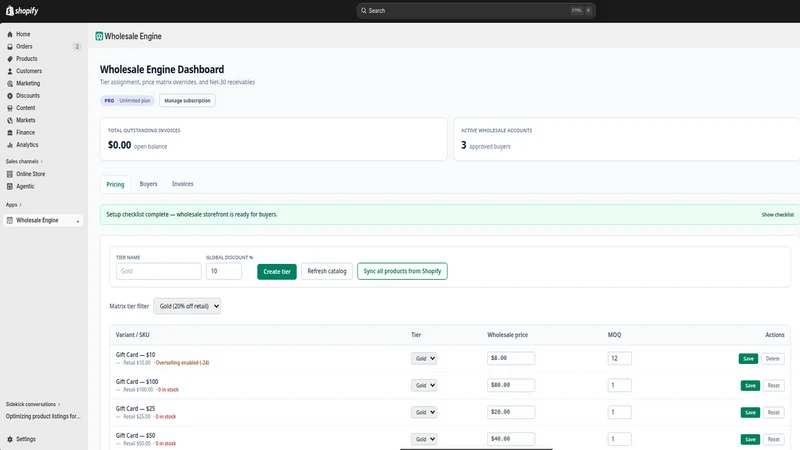
Task: Click the Finance bank icon
Action: coord(10,133)
